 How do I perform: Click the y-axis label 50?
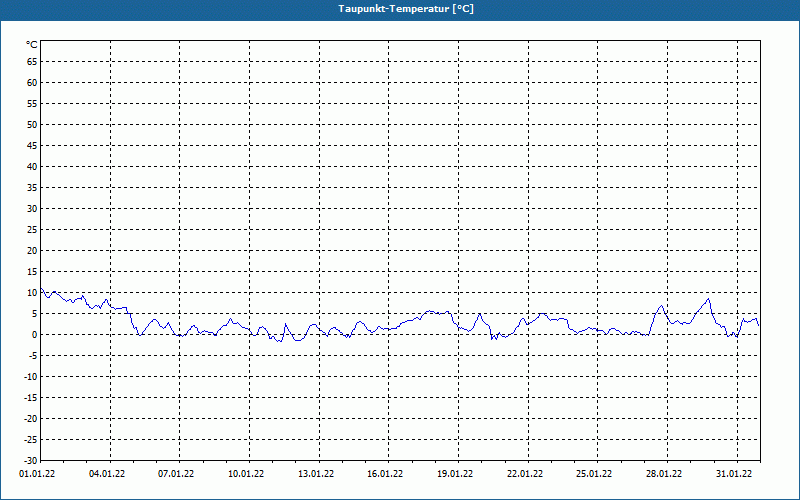pos(32,124)
